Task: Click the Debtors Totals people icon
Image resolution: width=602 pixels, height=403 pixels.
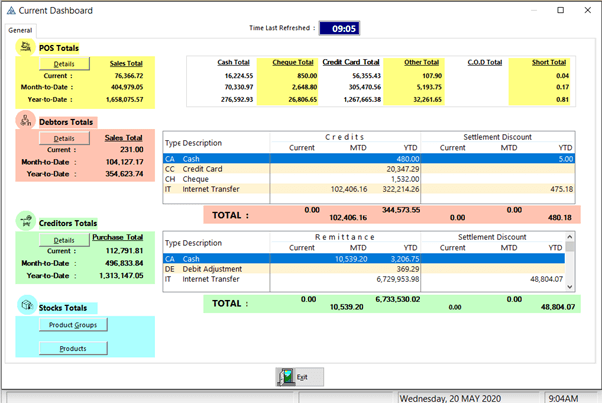Action: (26, 121)
